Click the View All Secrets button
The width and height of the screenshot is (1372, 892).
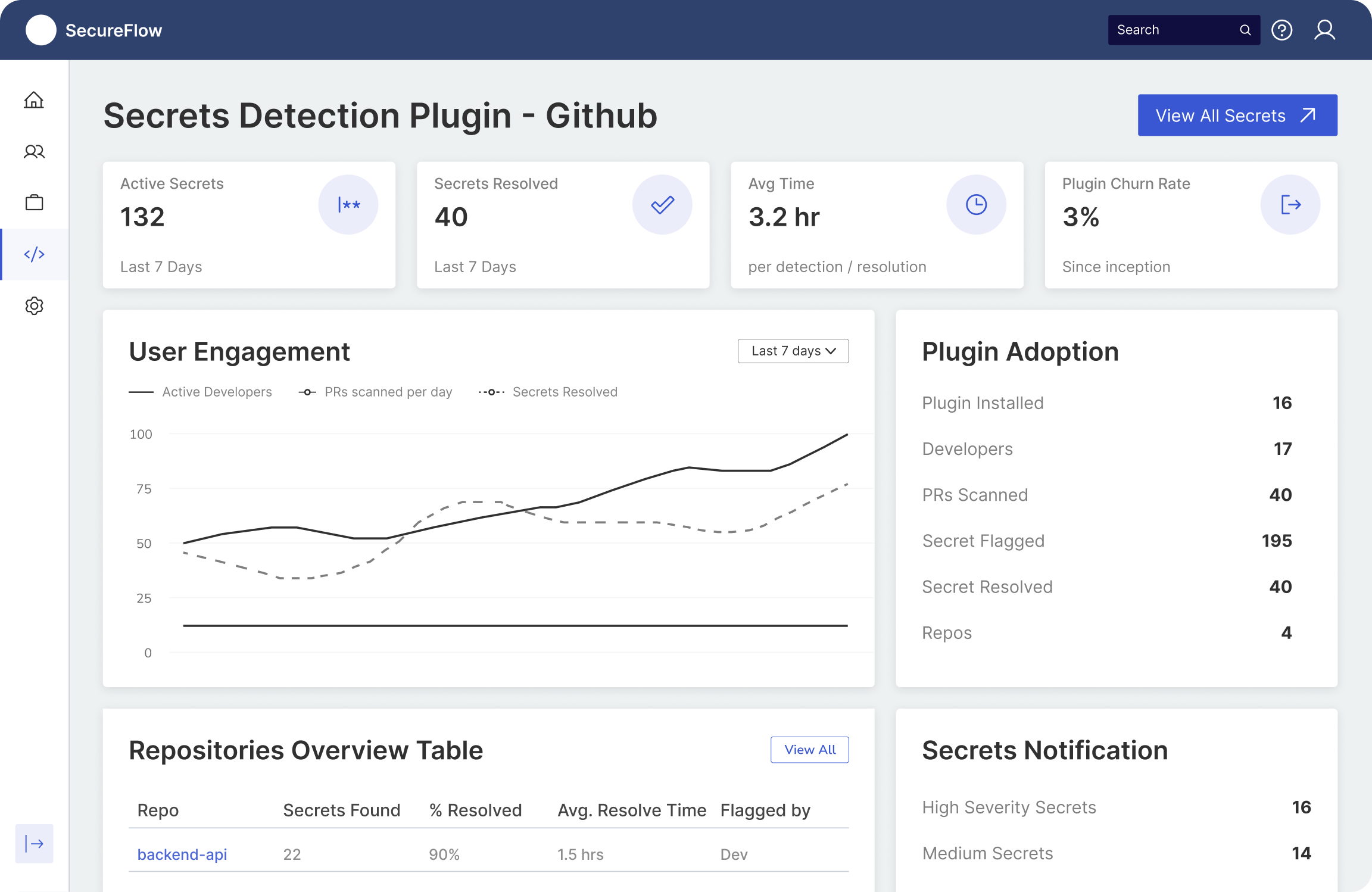tap(1236, 115)
